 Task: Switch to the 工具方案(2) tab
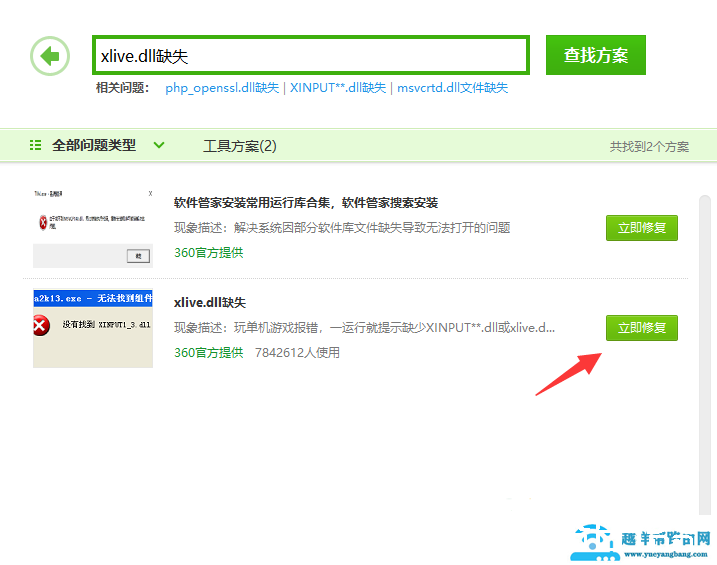[240, 146]
